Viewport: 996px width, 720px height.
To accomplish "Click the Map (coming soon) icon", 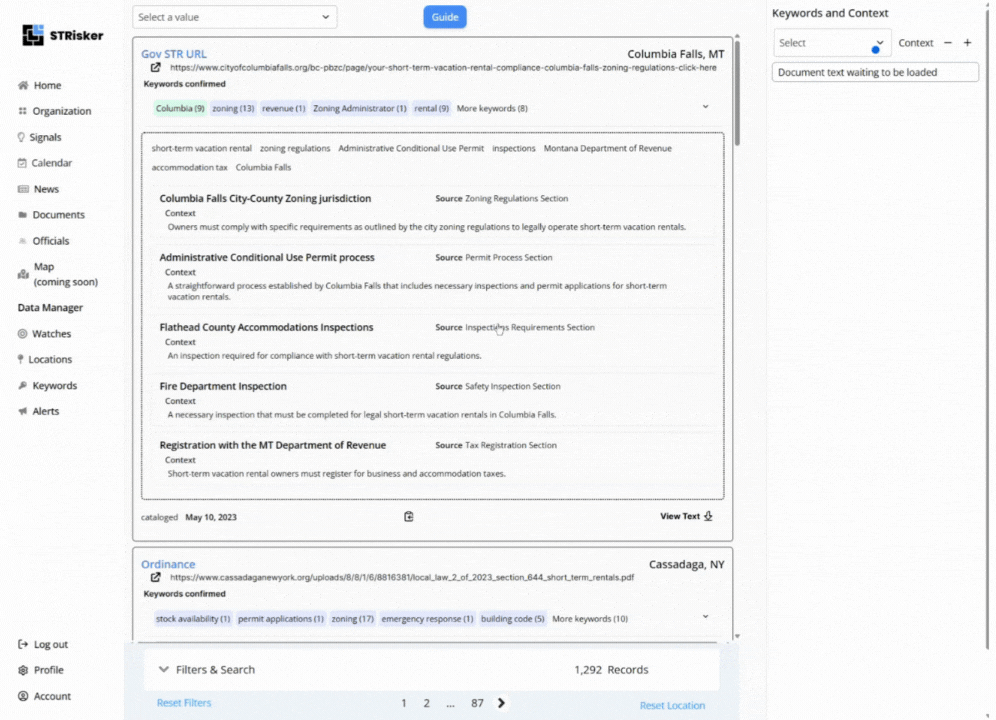I will pyautogui.click(x=24, y=274).
